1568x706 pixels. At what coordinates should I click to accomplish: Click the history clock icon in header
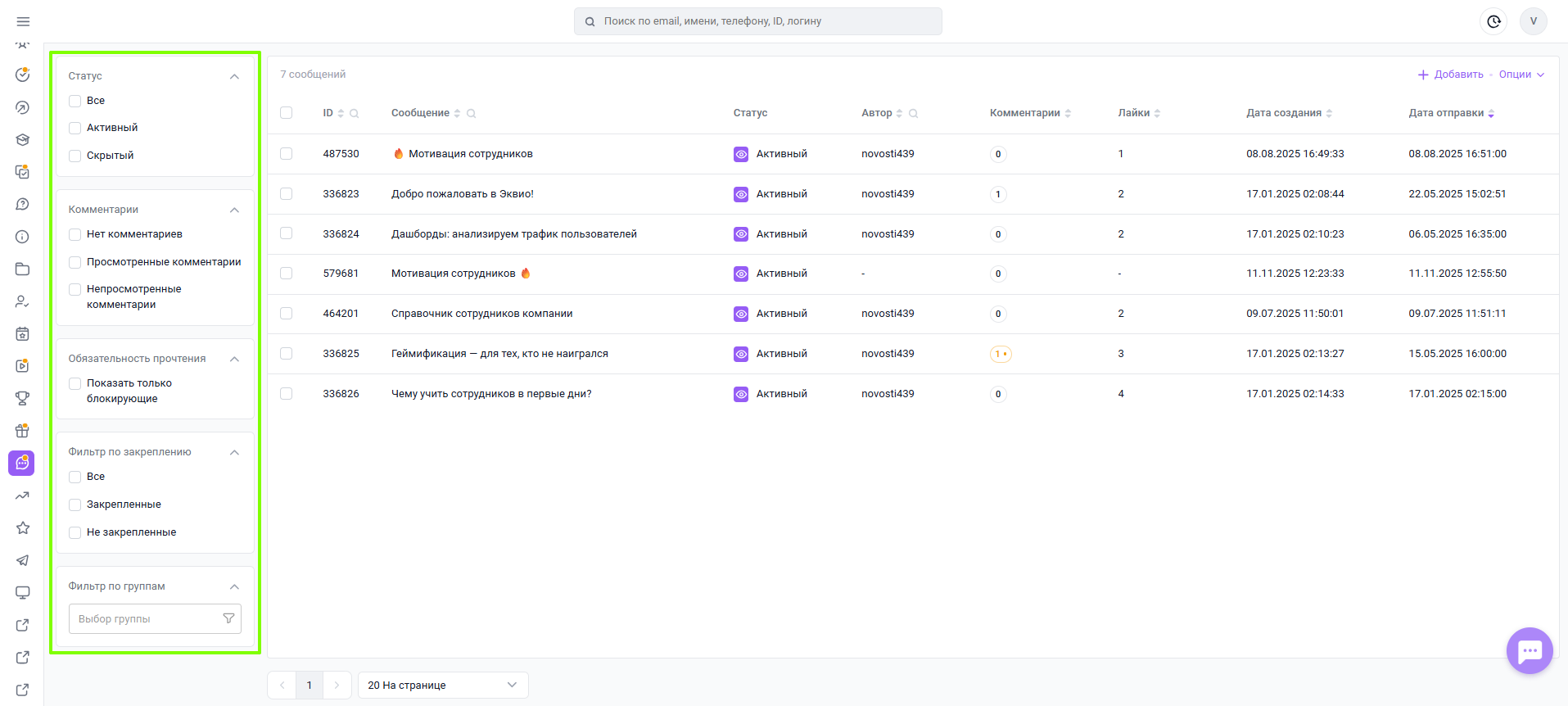[1493, 21]
